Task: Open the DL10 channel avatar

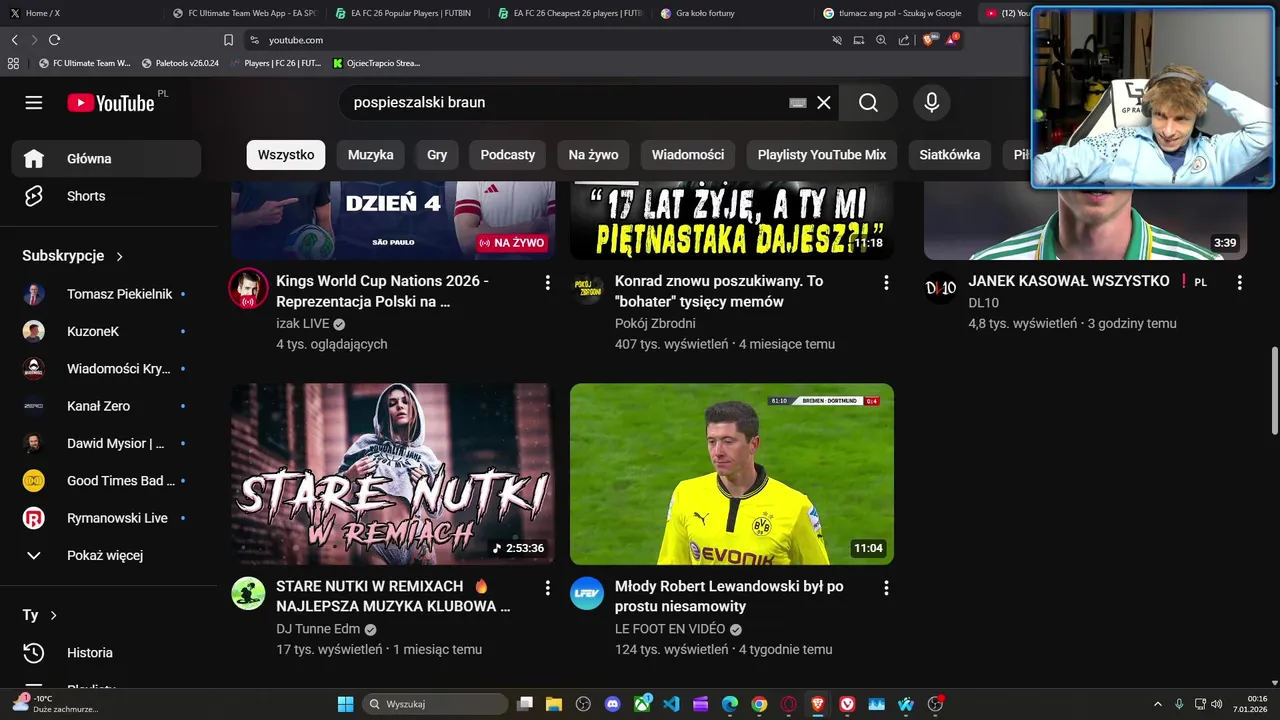Action: coord(941,288)
